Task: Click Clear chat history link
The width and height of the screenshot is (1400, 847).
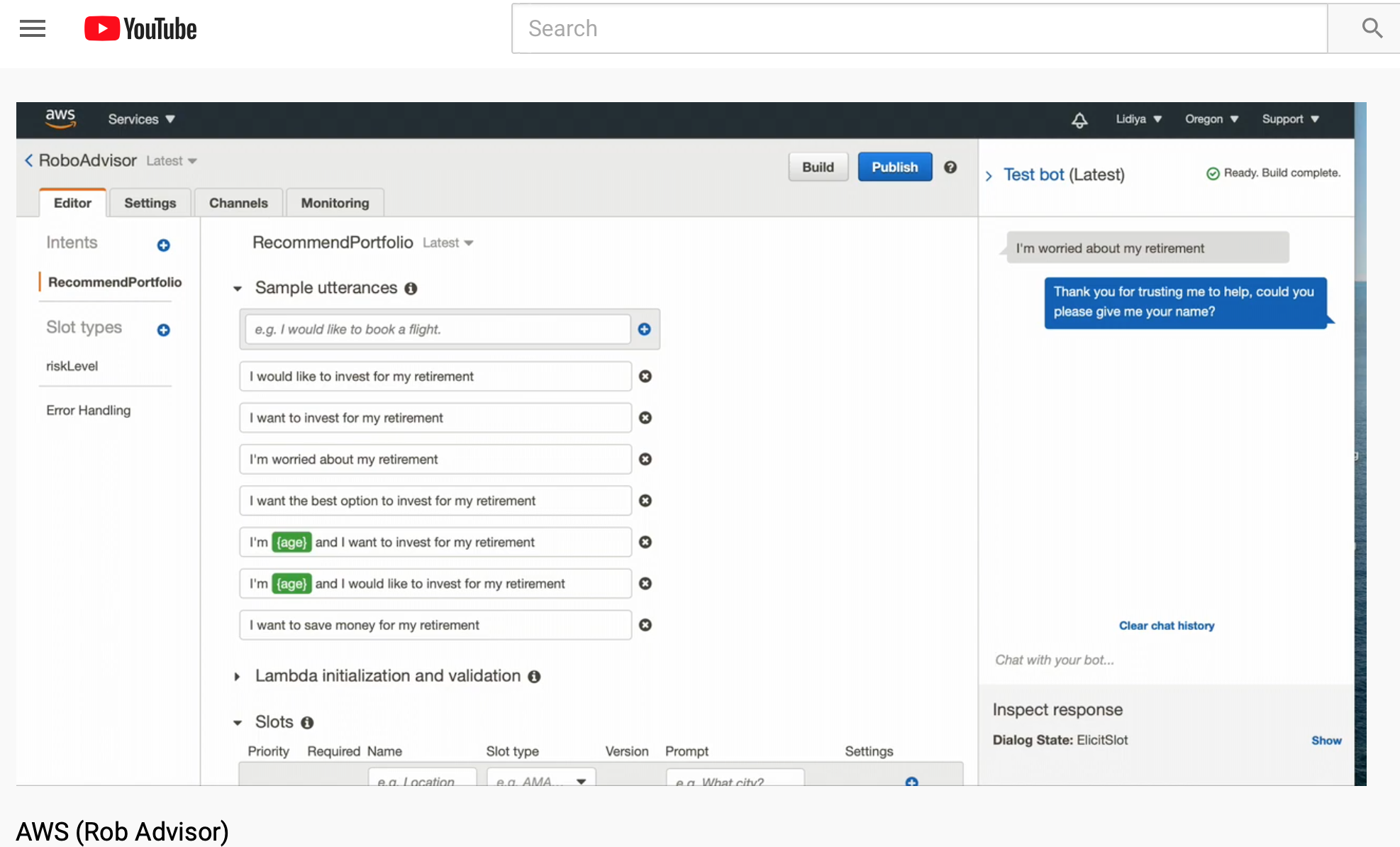Action: [1166, 626]
